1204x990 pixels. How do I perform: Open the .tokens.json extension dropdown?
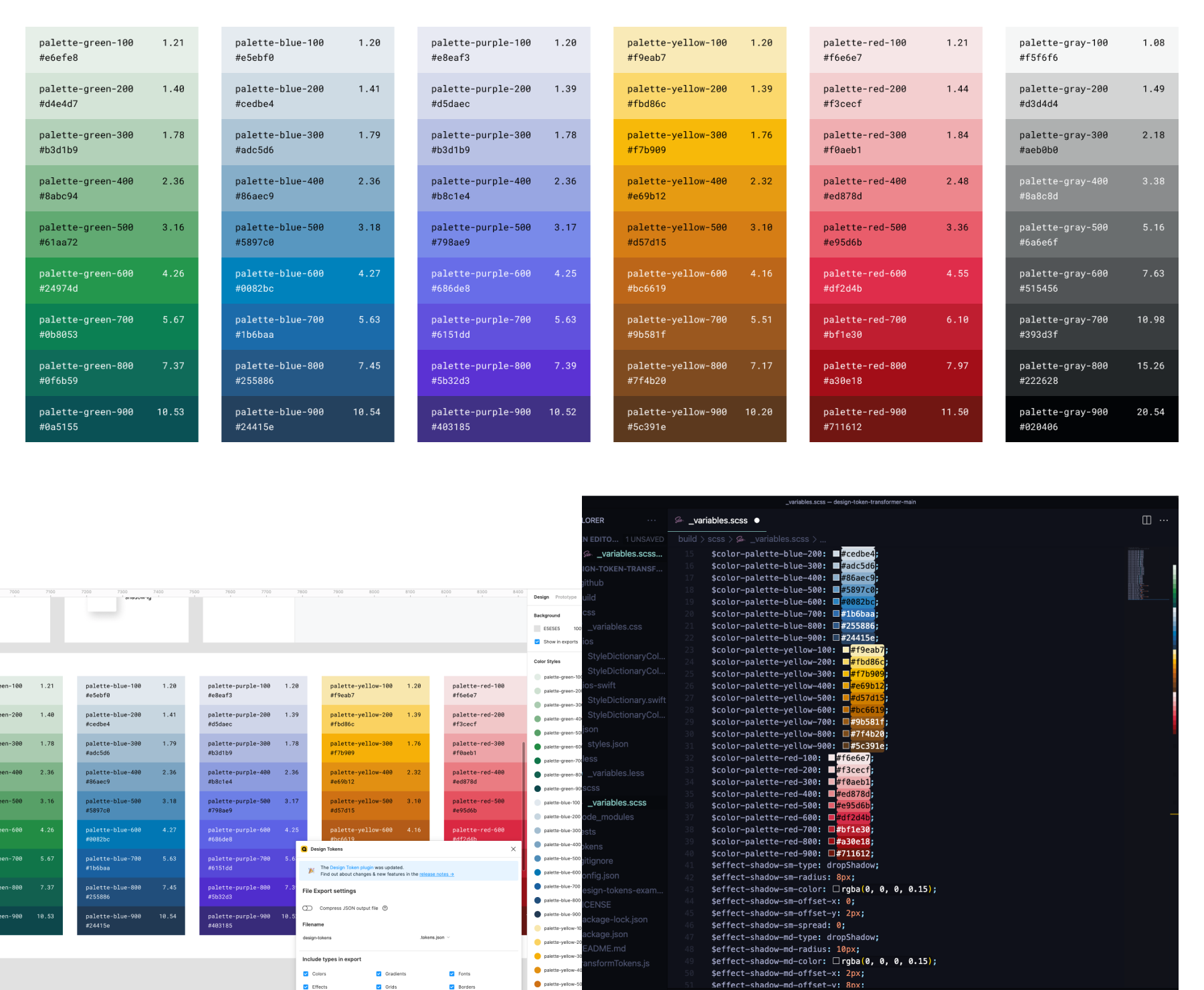tap(435, 937)
